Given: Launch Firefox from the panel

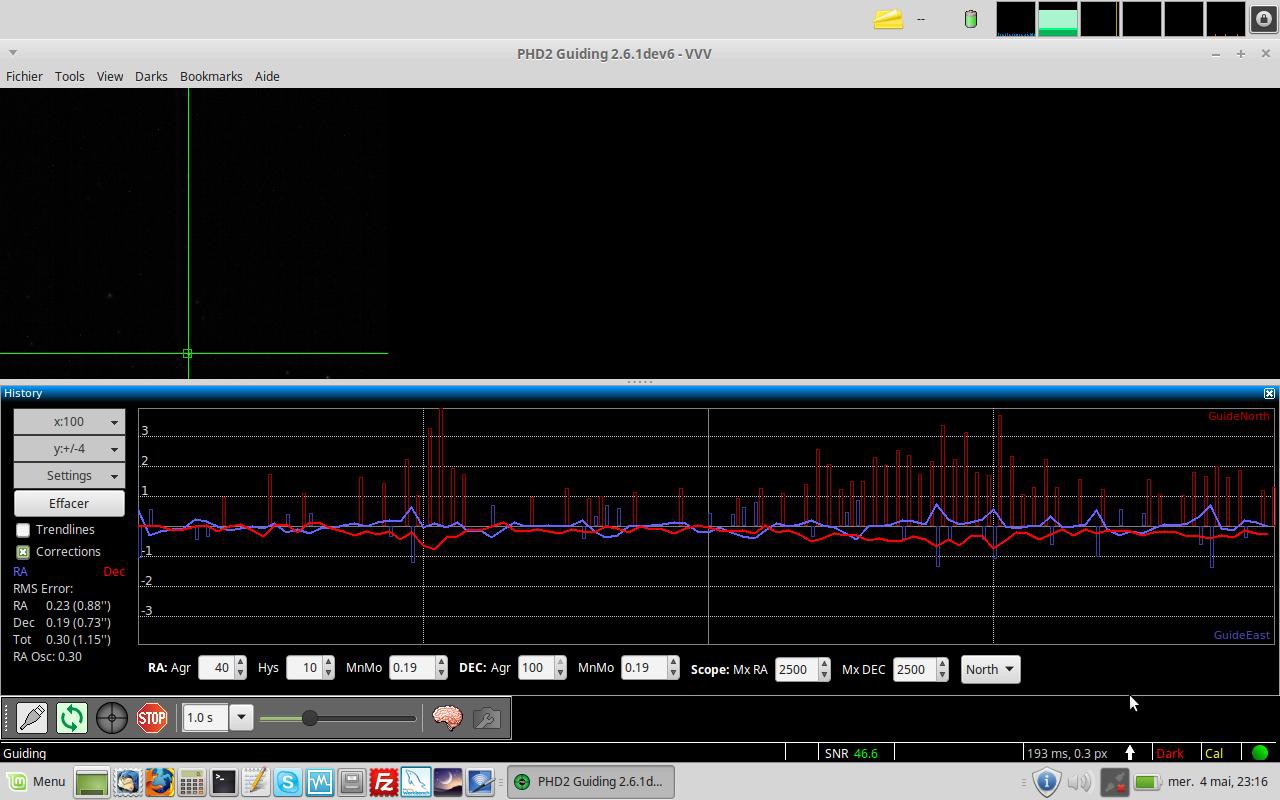Looking at the screenshot, I should 159,782.
